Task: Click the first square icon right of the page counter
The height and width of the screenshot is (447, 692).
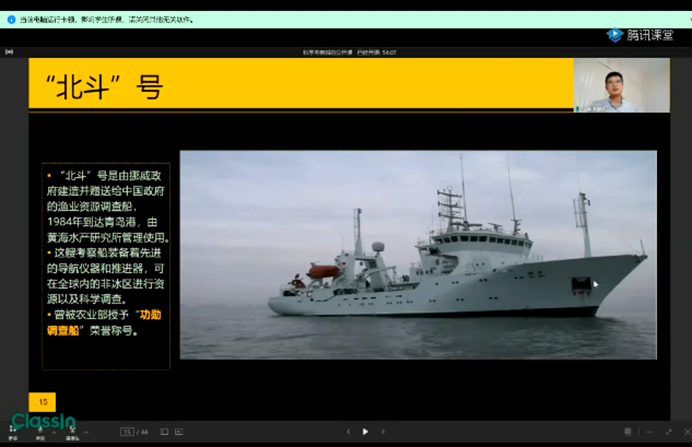Action: 165,432
